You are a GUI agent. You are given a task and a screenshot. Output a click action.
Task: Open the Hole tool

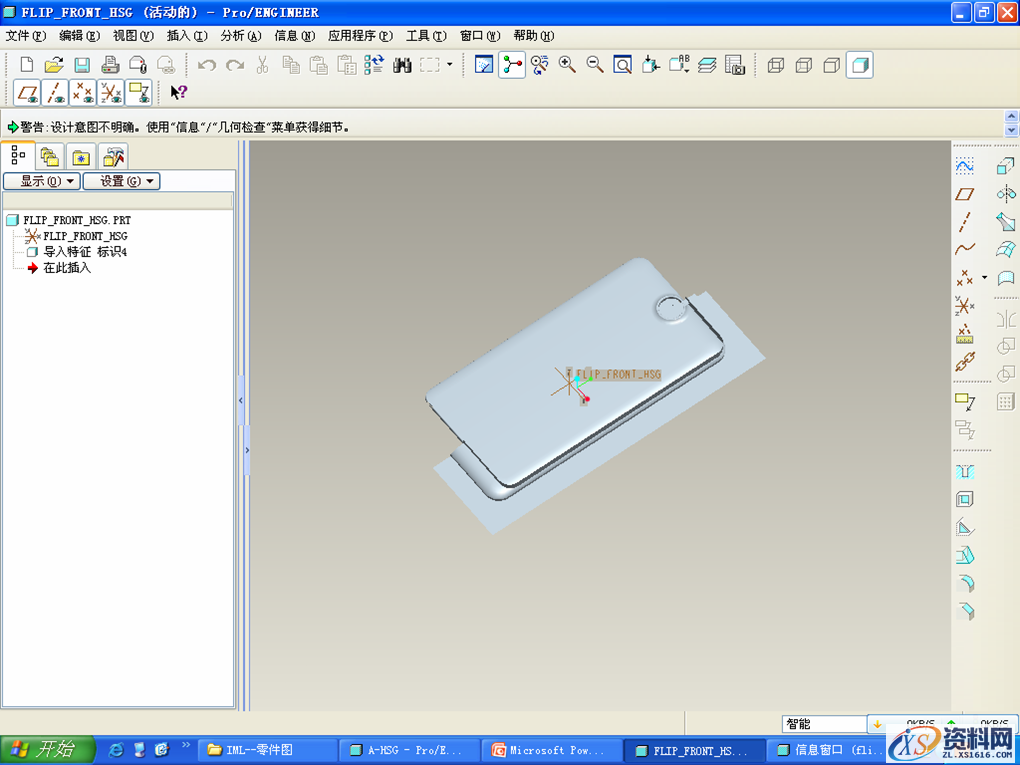tap(964, 472)
